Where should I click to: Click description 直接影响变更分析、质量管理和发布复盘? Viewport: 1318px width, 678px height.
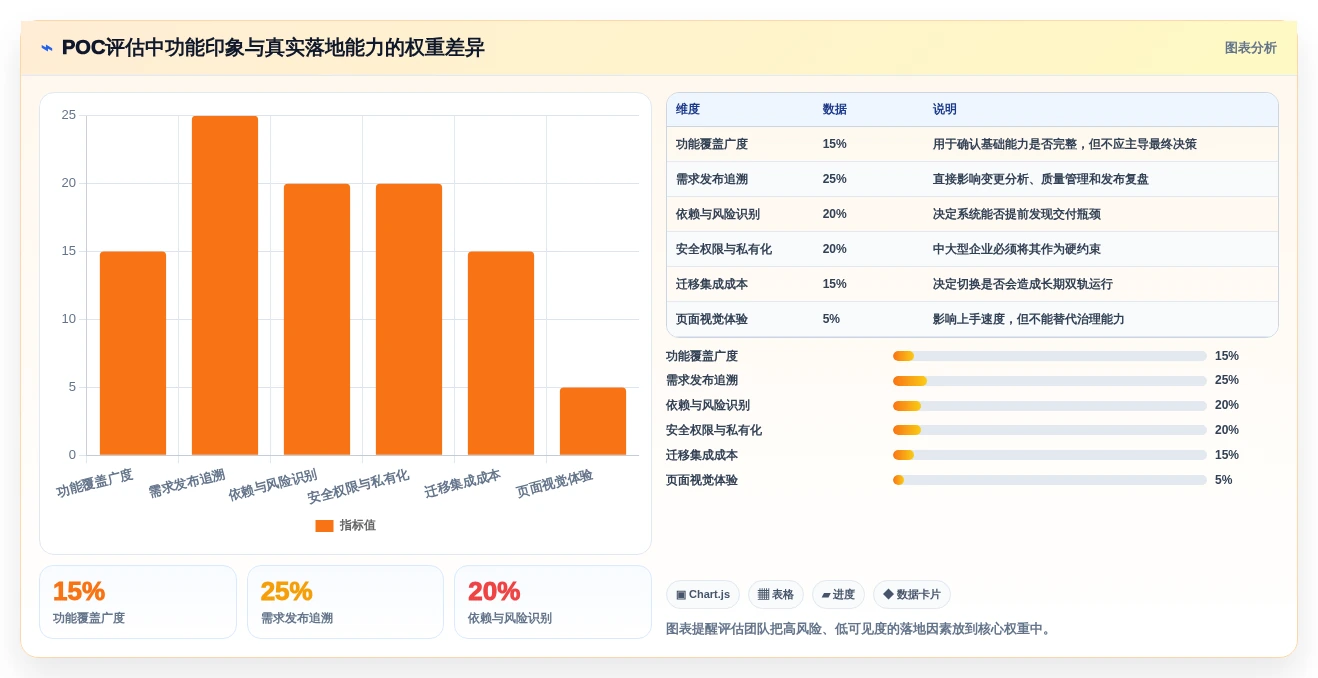click(1041, 179)
